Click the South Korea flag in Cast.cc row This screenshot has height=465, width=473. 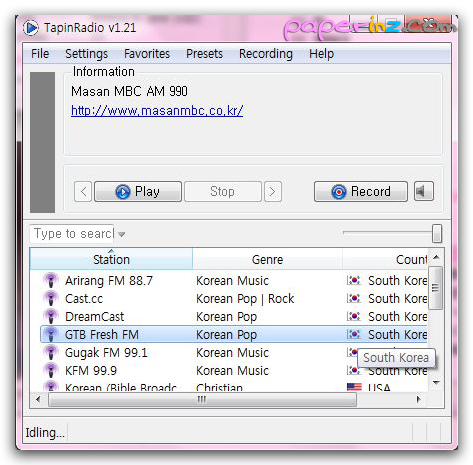coord(353,298)
